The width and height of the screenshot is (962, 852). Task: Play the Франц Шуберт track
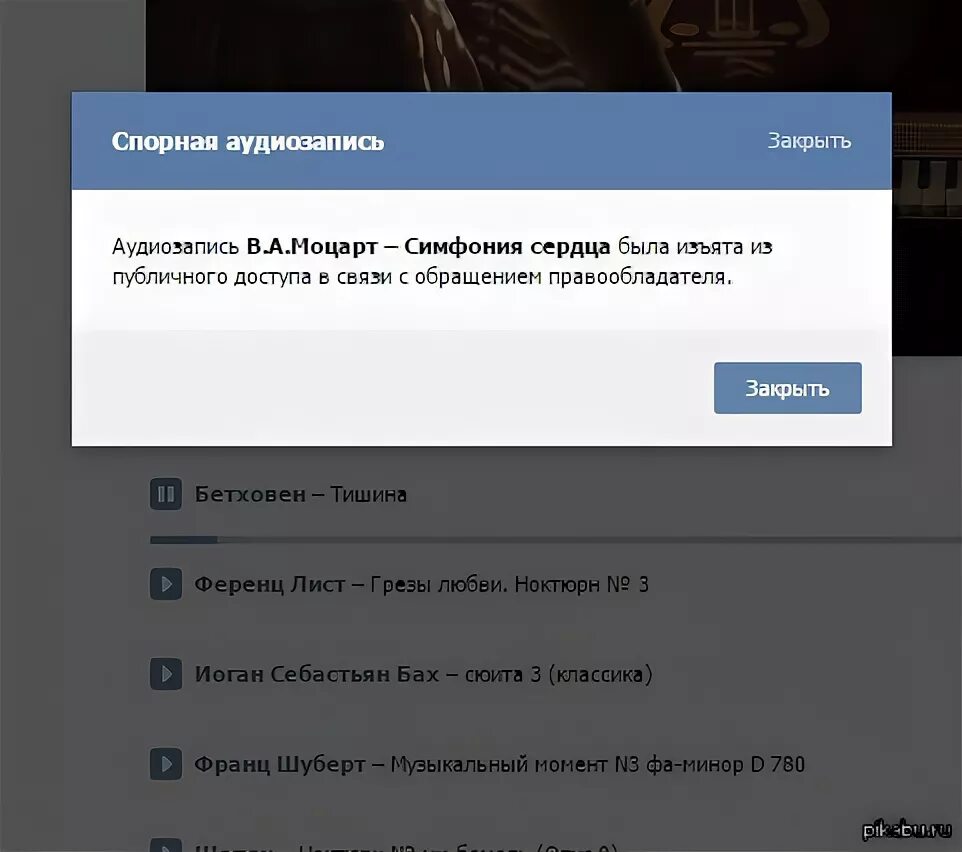(x=166, y=764)
